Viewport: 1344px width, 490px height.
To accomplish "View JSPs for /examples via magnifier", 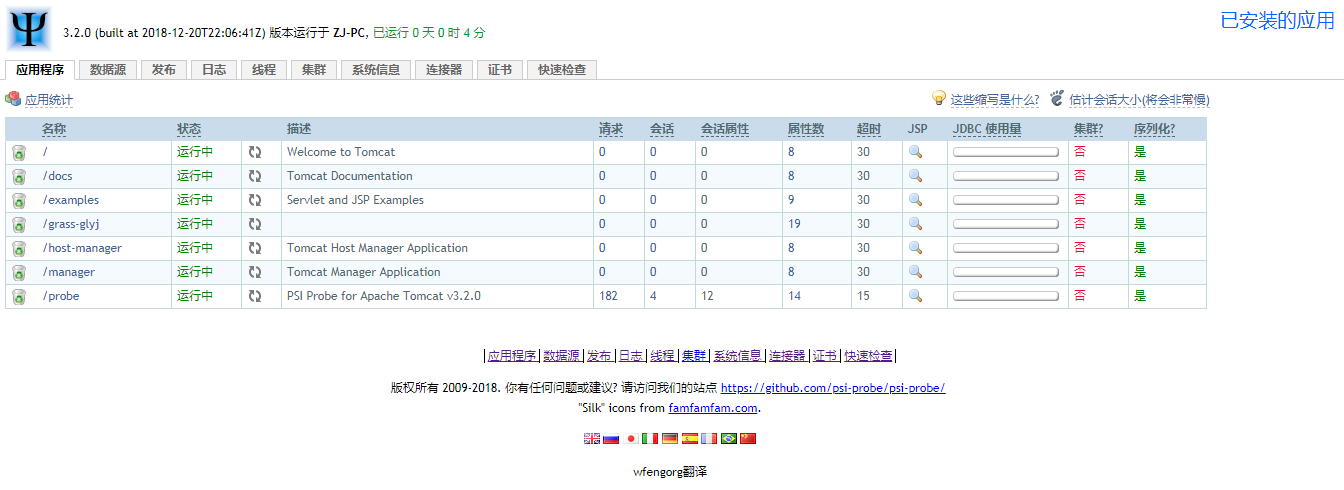I will pyautogui.click(x=915, y=200).
